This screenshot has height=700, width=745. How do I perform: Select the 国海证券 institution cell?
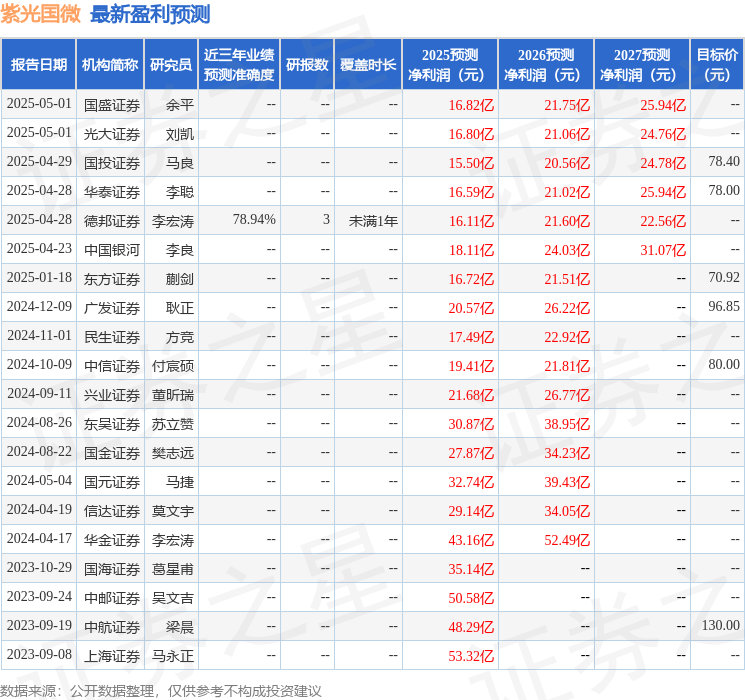(x=112, y=569)
